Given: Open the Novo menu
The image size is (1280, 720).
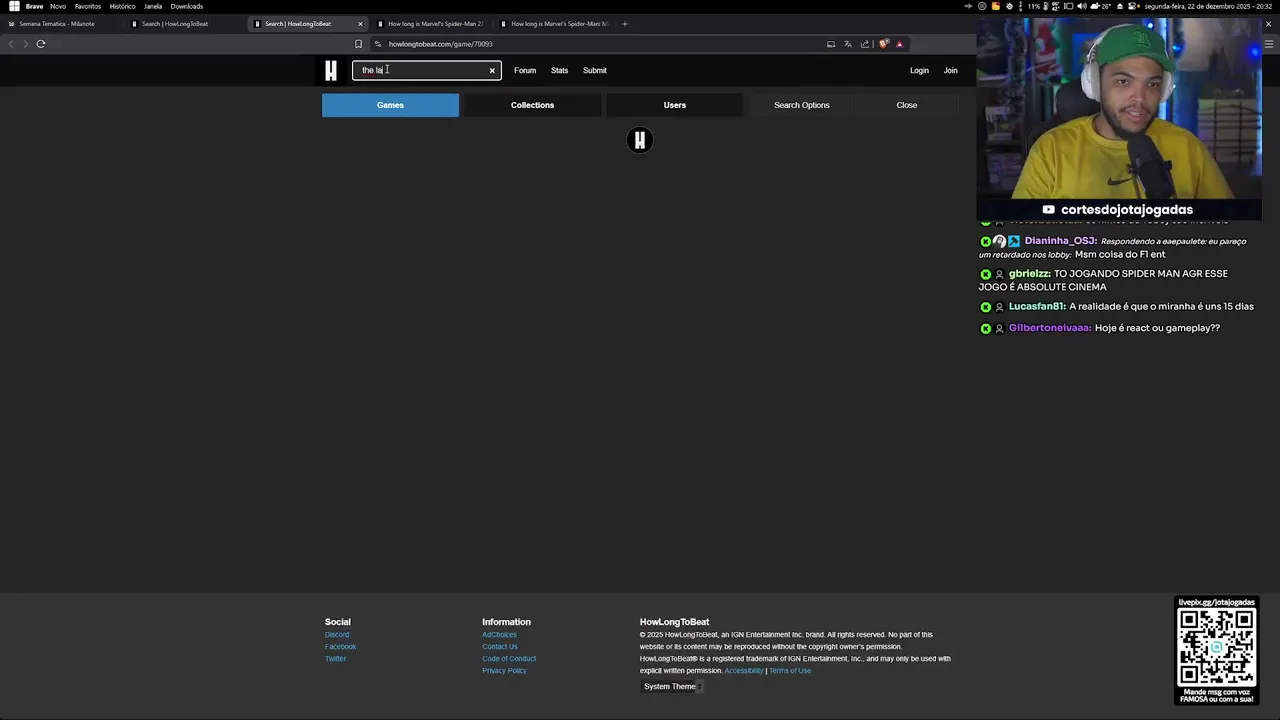Looking at the screenshot, I should [x=58, y=6].
